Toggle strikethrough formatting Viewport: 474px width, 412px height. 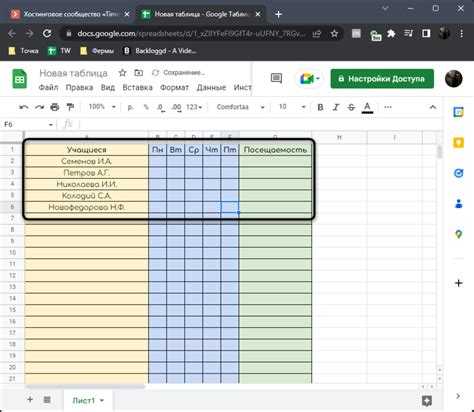click(351, 107)
